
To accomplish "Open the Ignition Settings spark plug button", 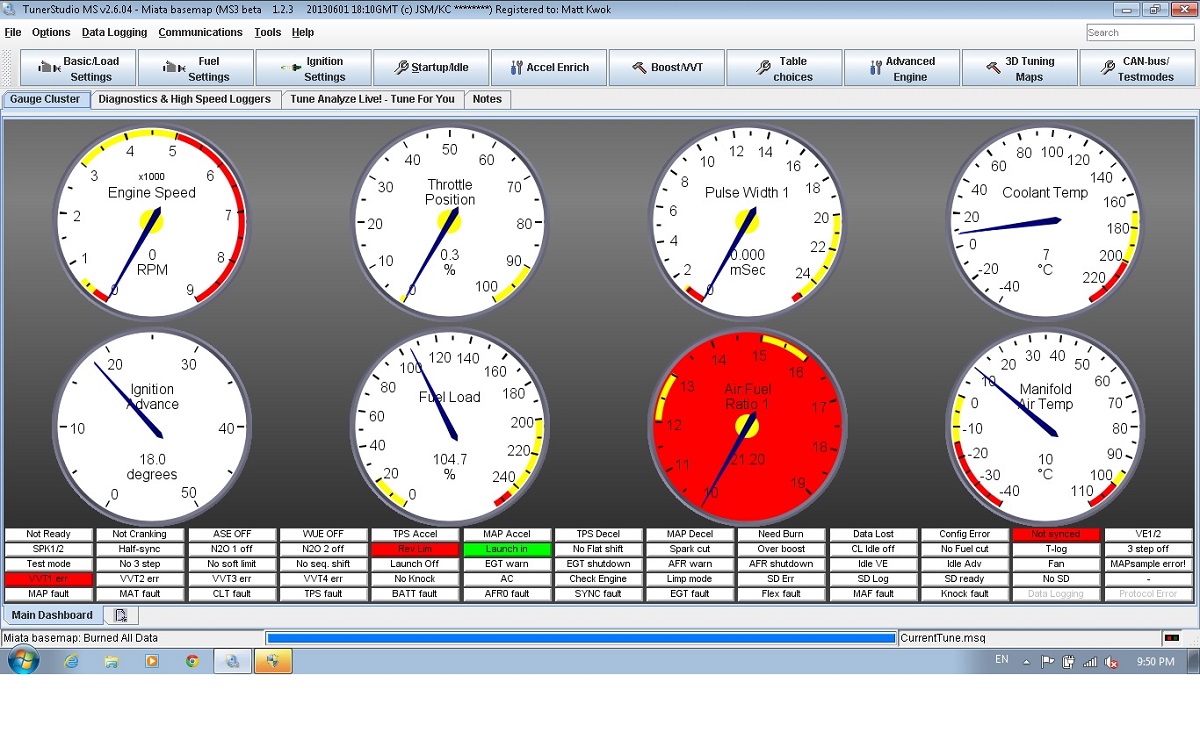I will tap(313, 68).
